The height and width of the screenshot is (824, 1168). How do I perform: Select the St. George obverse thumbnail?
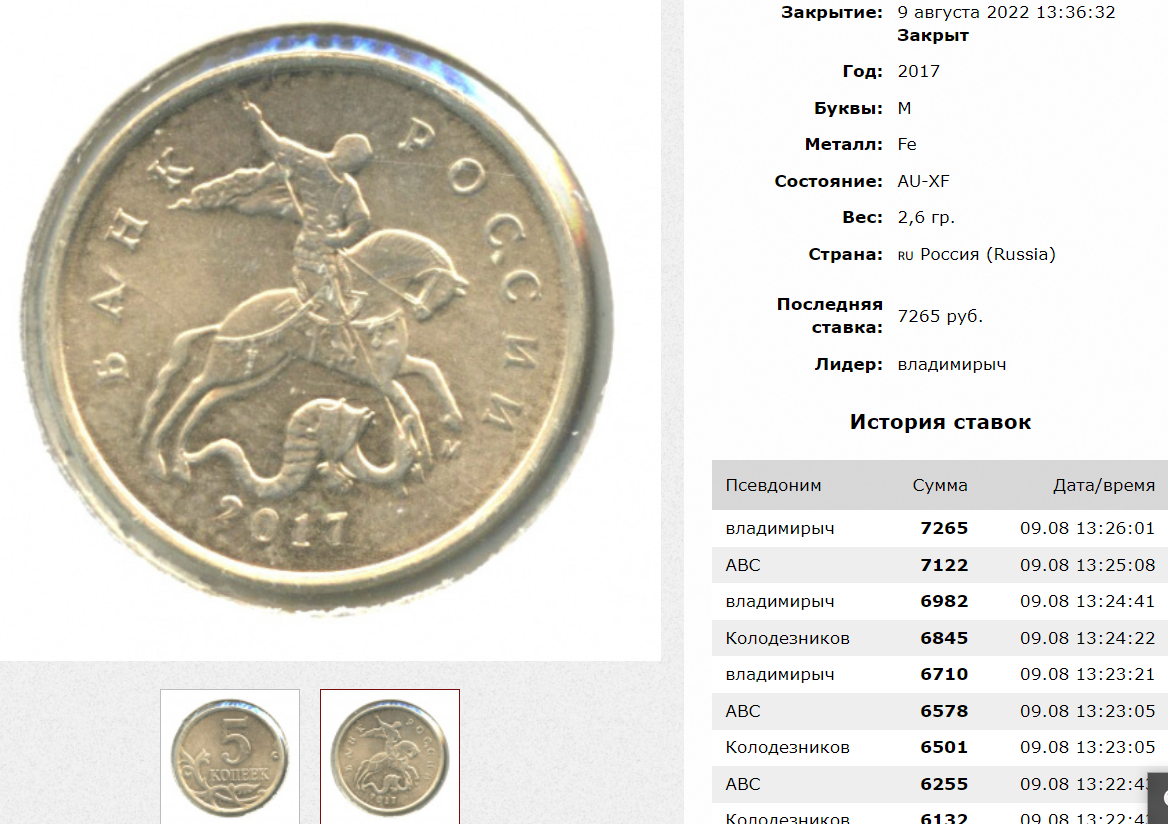pyautogui.click(x=390, y=756)
